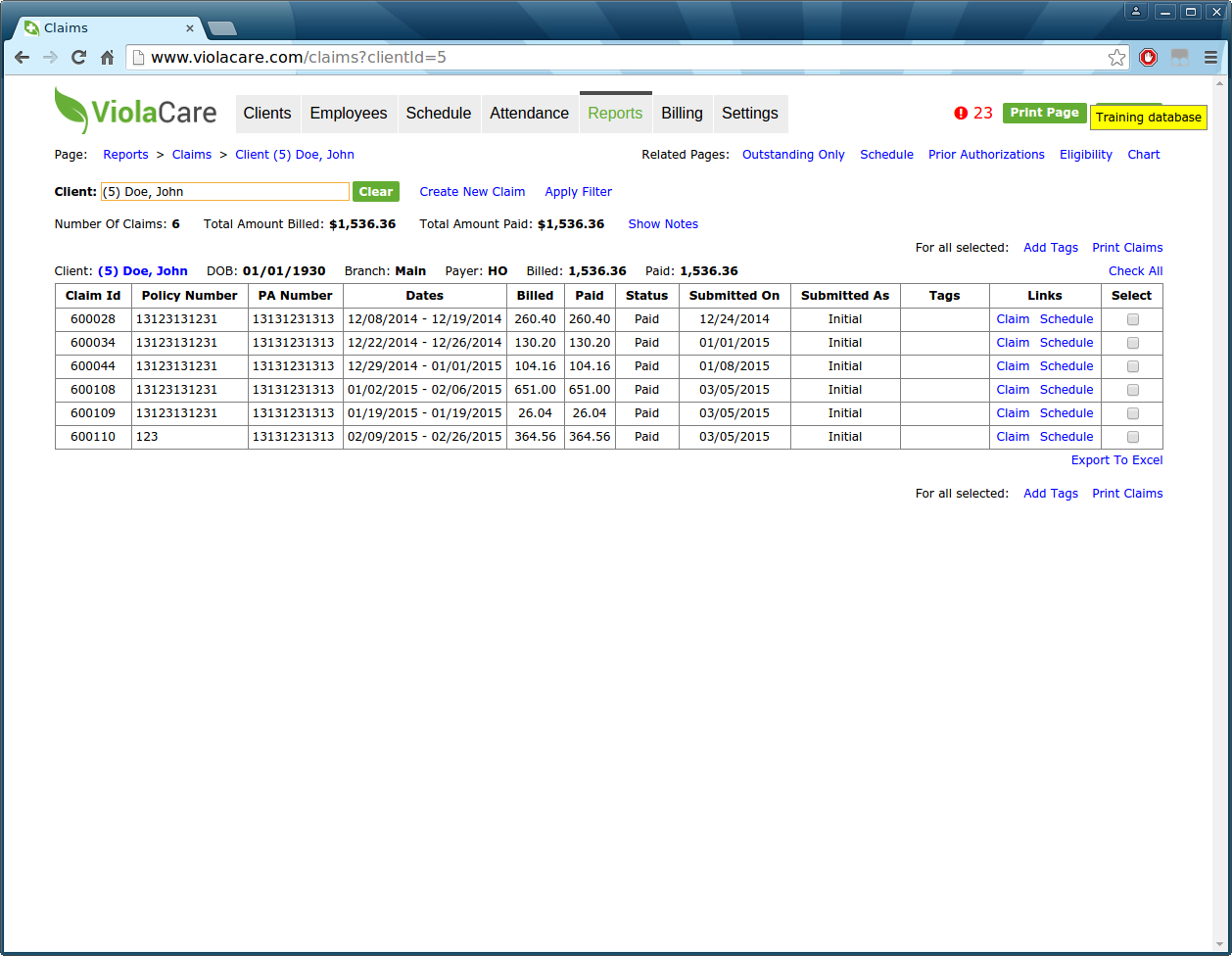Click the red ad-blocker extension icon
This screenshot has height=956, width=1232.
(x=1149, y=58)
